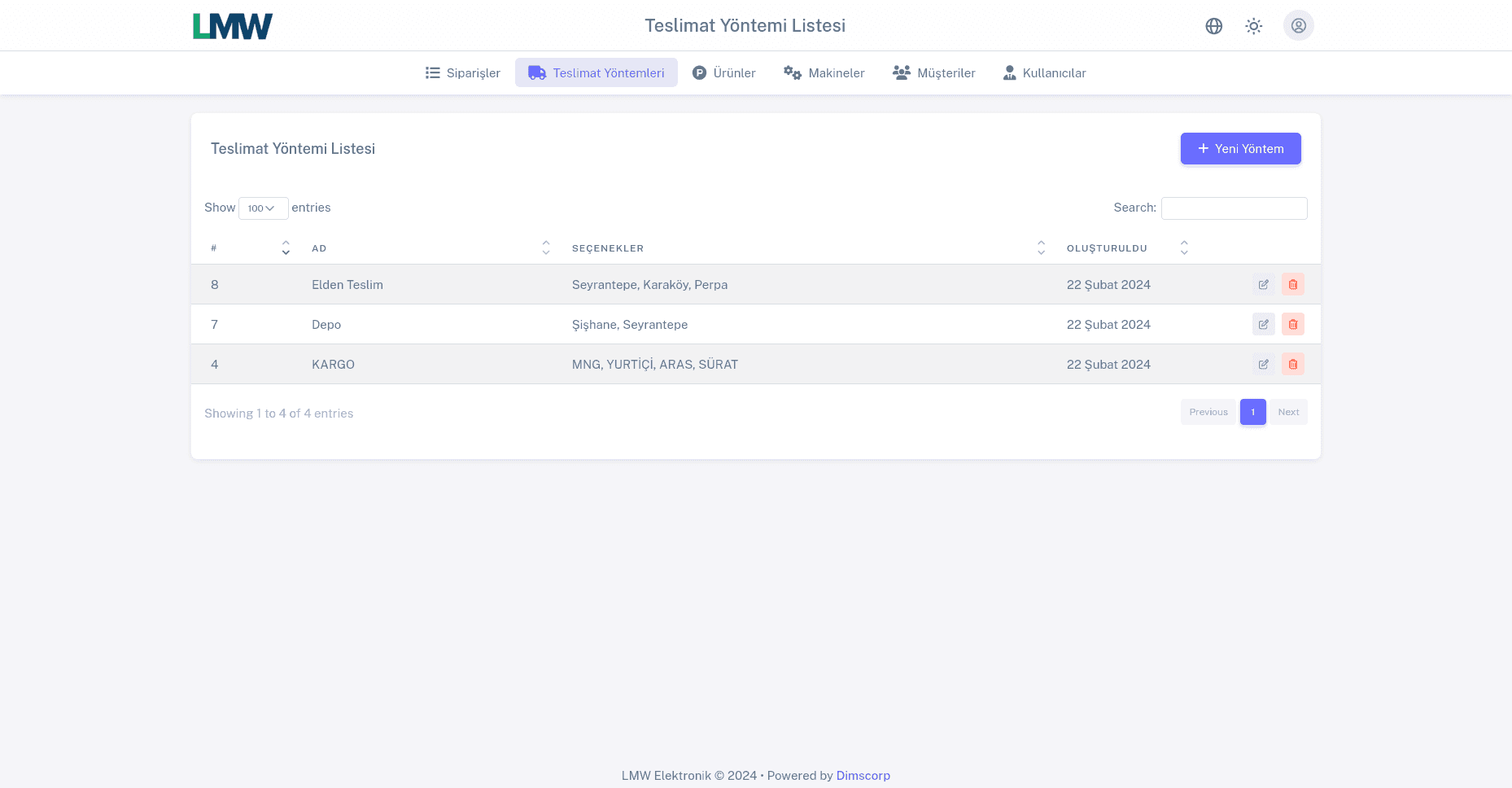1512x788 pixels.
Task: Toggle the light/dark theme sun icon
Action: click(x=1253, y=26)
